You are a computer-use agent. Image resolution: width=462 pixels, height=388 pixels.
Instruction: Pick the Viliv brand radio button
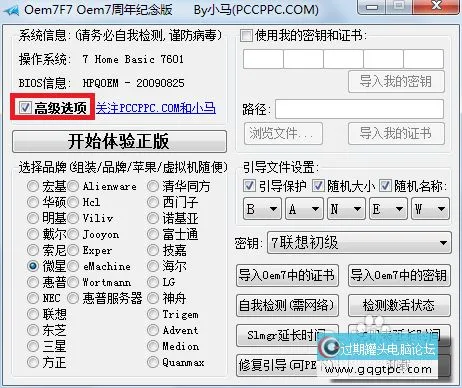pyautogui.click(x=73, y=218)
